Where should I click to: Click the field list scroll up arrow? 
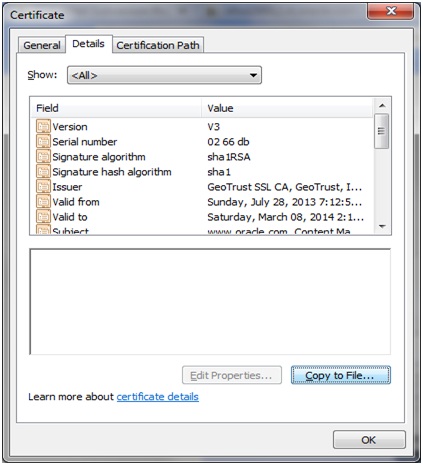(382, 106)
